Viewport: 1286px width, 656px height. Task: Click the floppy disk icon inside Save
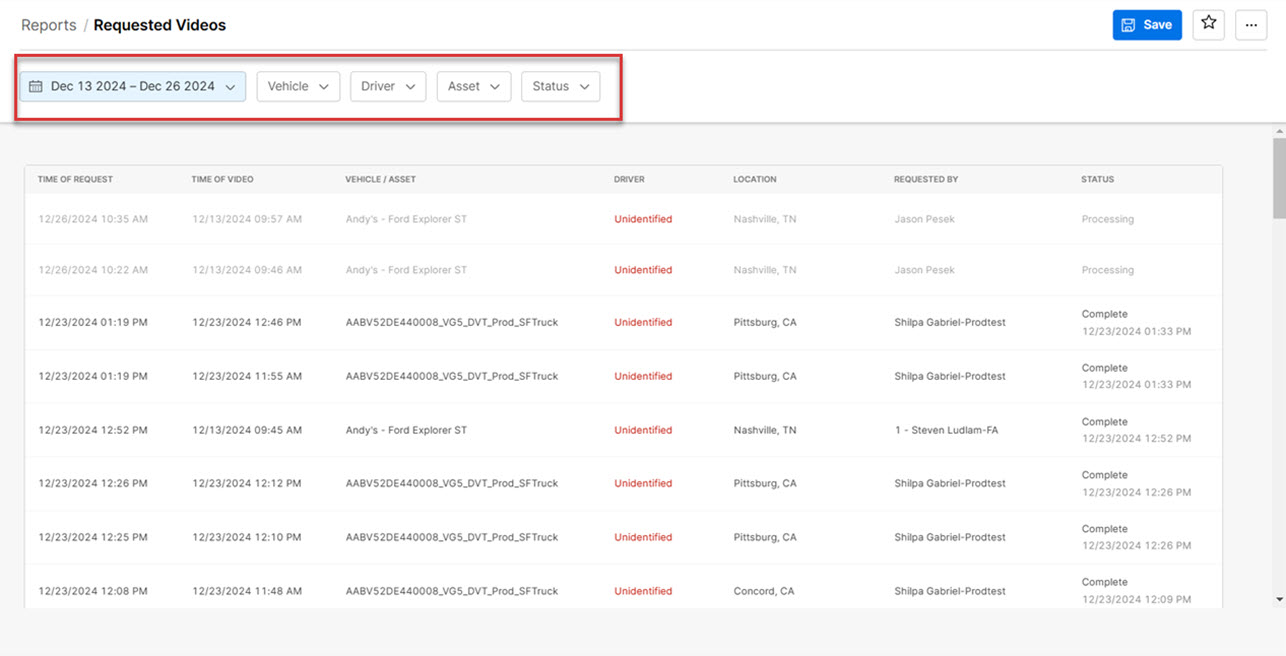pos(1129,24)
